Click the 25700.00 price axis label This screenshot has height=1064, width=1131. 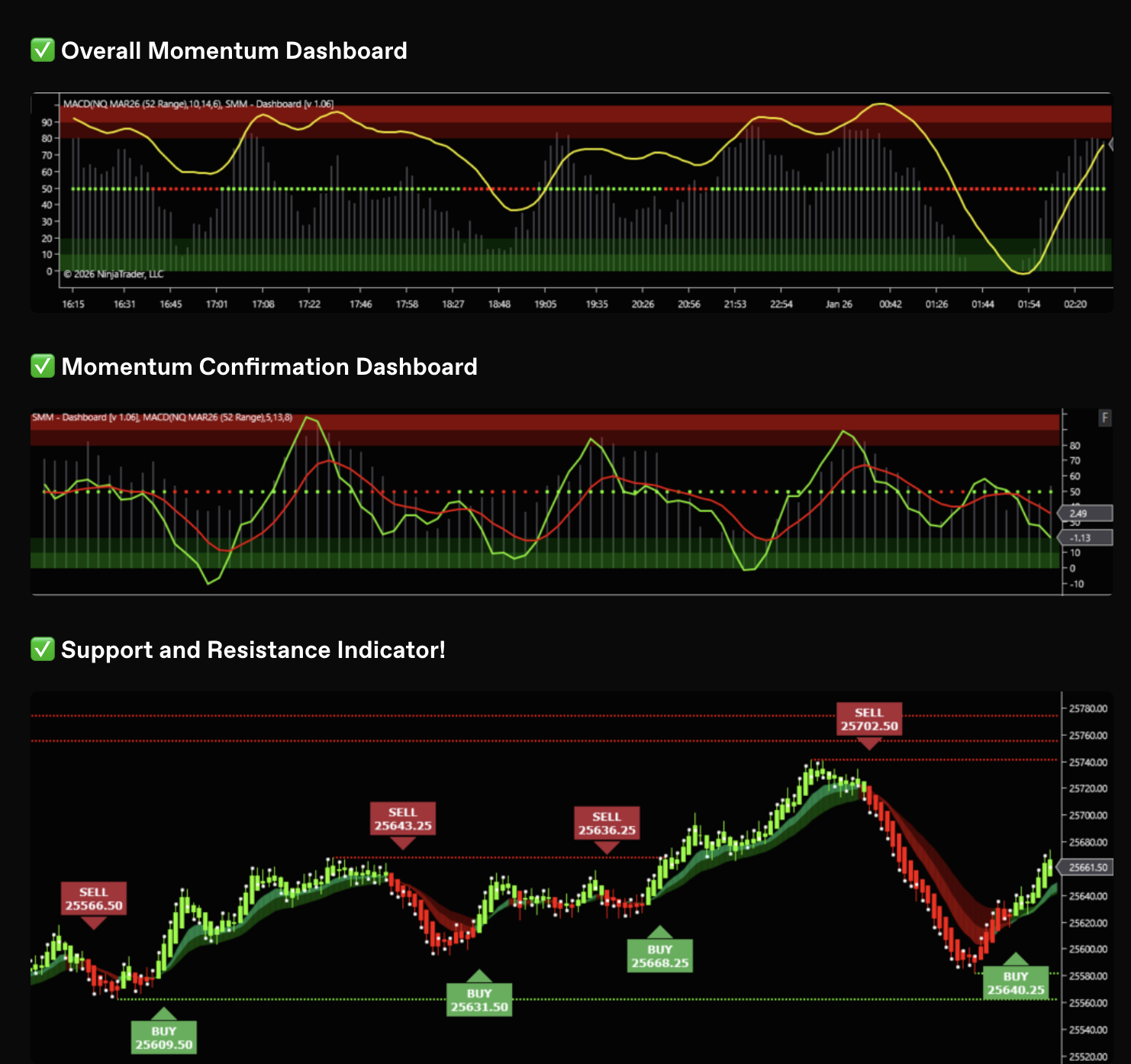tap(1088, 815)
